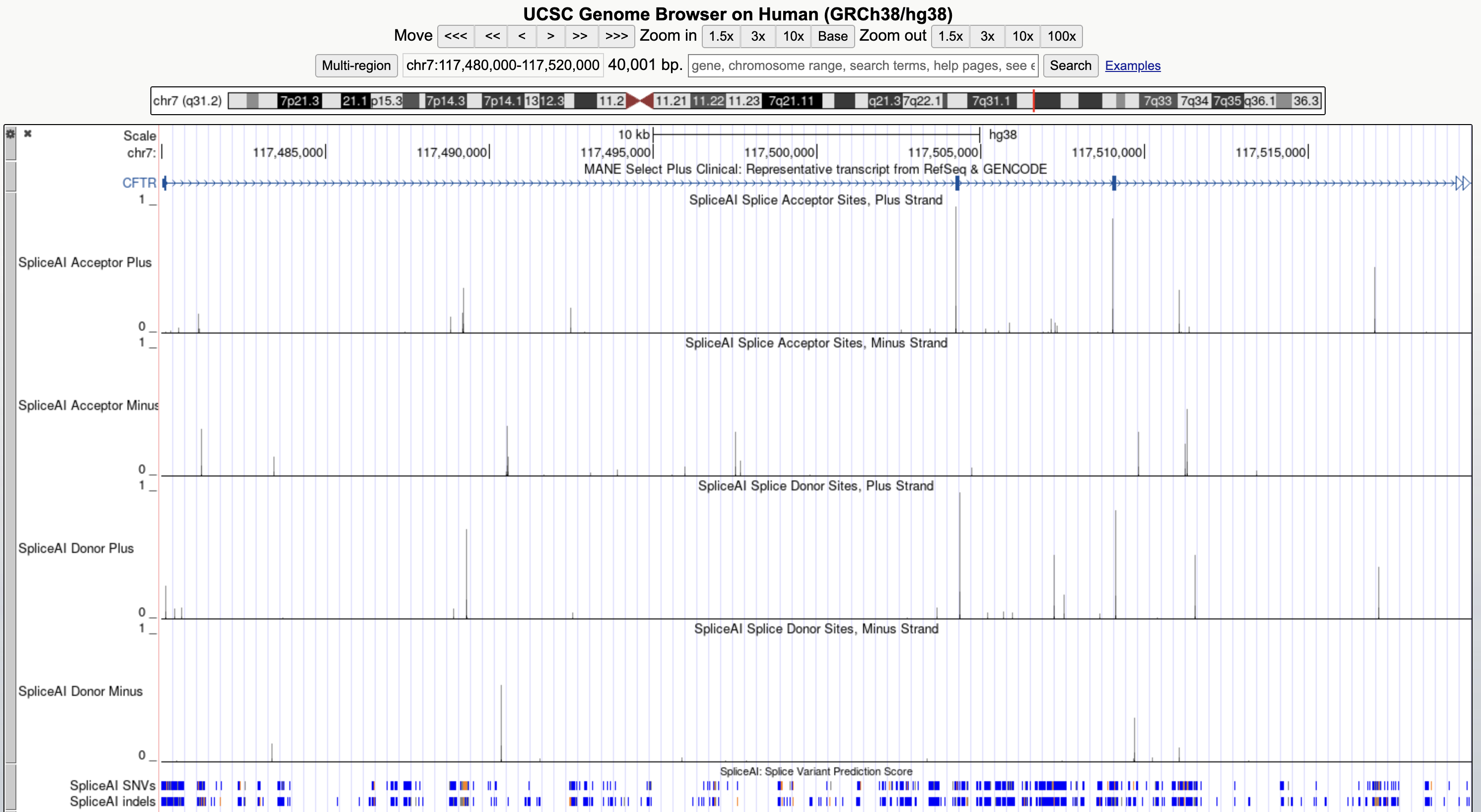Viewport: 1481px width, 812px height.
Task: Open the CFTR gene details
Action: pyautogui.click(x=138, y=182)
